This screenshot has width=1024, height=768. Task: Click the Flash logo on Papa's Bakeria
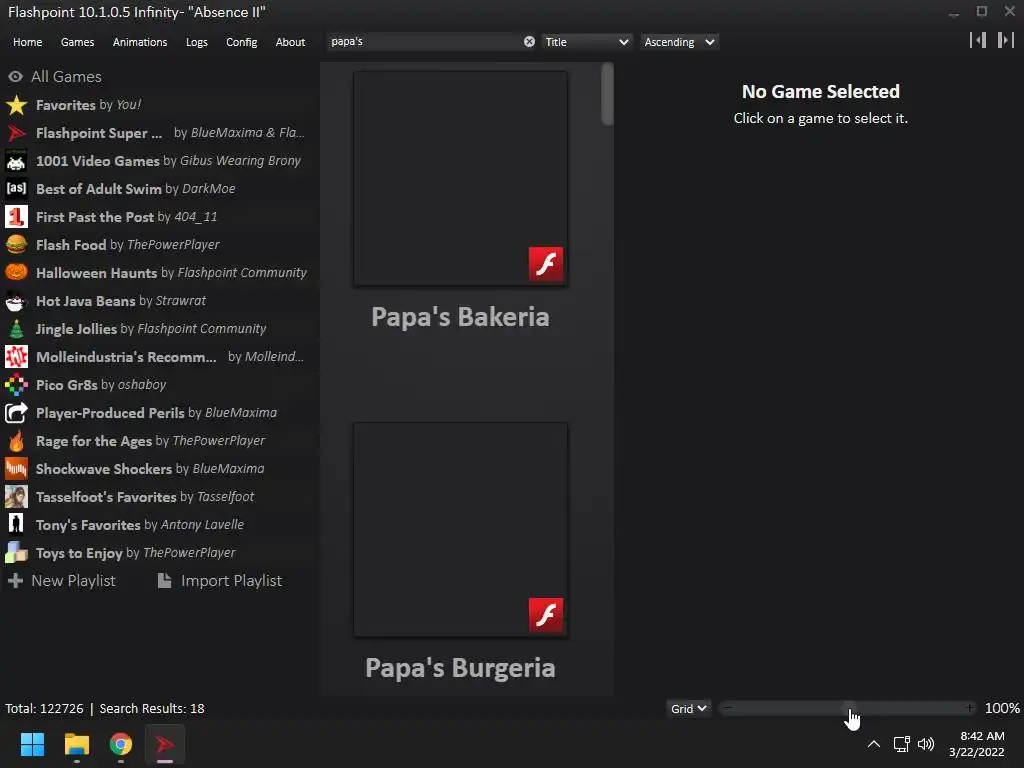click(x=546, y=264)
